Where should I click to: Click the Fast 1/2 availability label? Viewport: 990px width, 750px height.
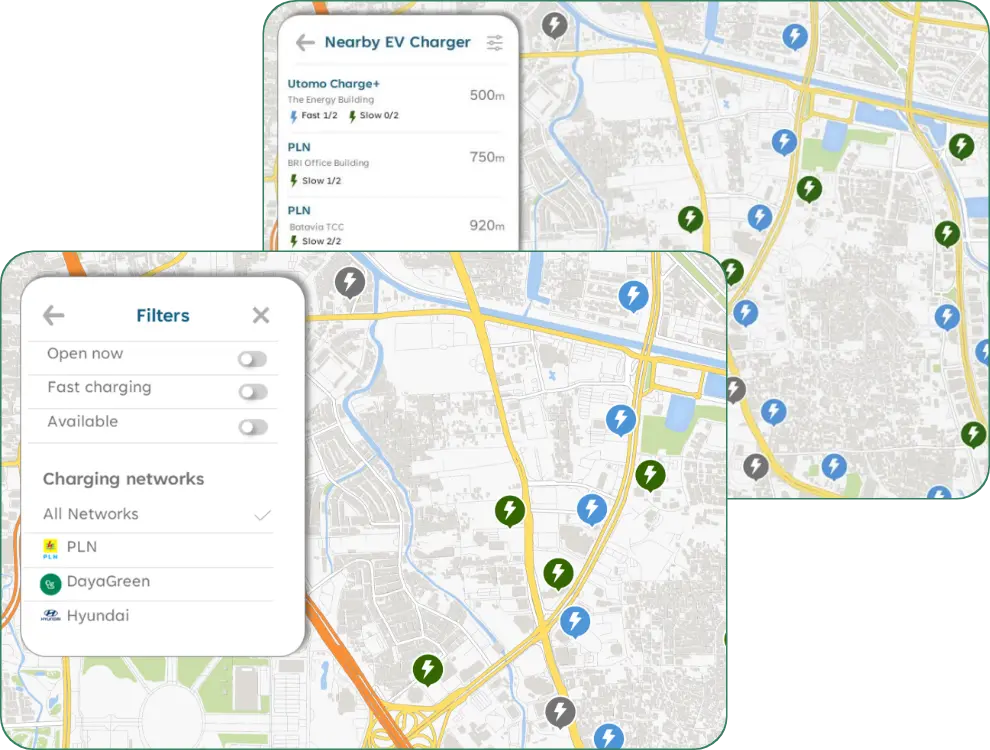313,116
